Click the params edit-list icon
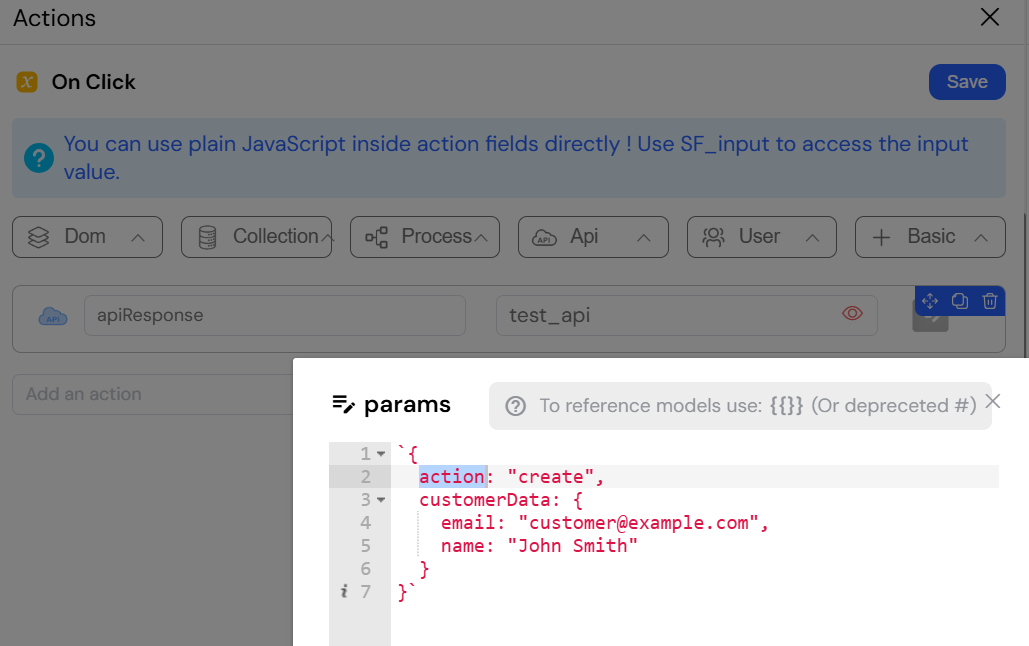 tap(344, 404)
